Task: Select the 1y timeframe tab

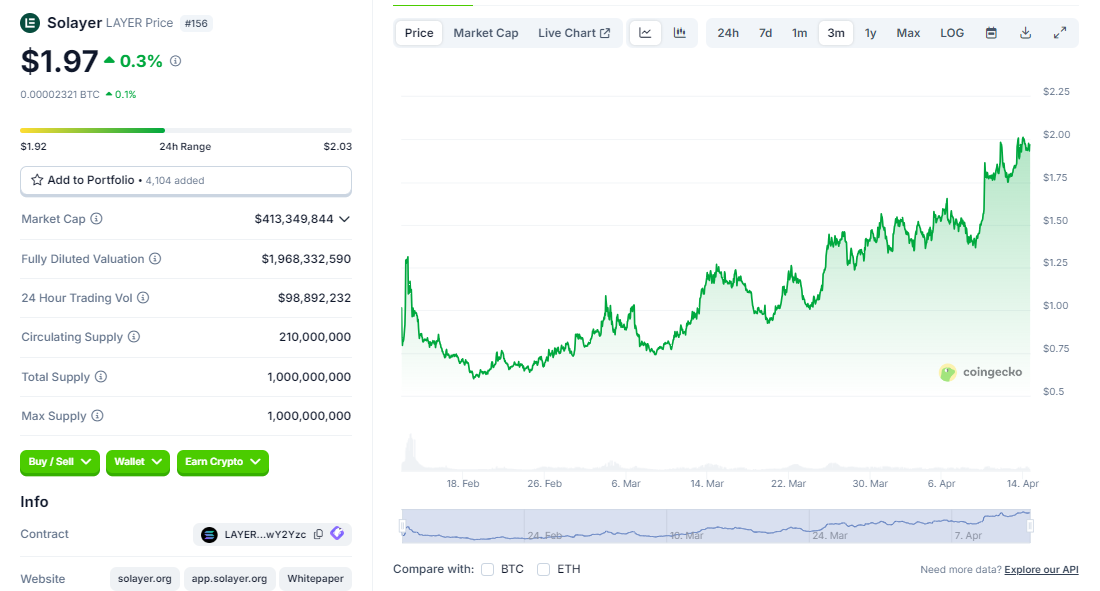Action: [x=870, y=32]
